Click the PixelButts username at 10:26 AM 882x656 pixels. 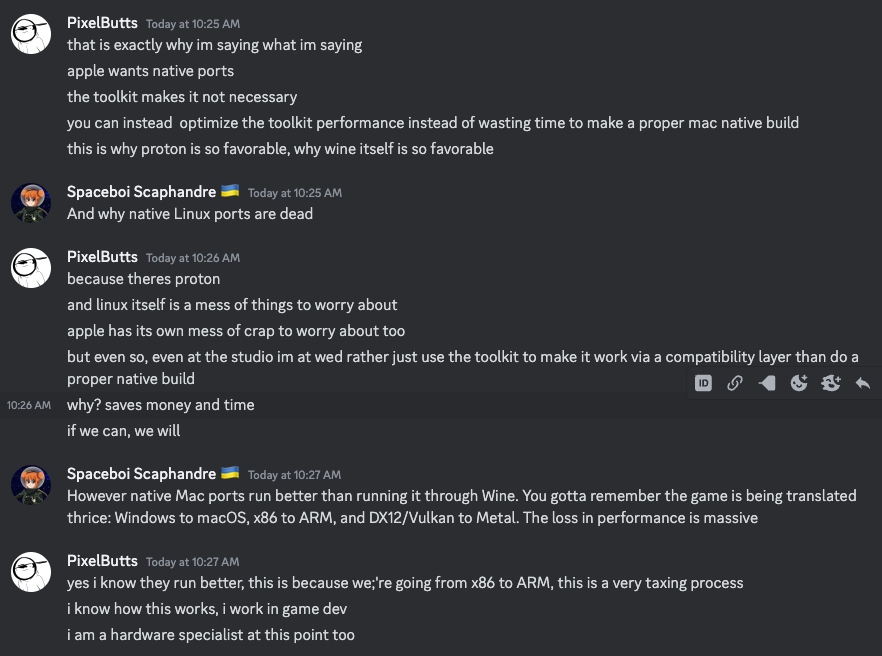(102, 258)
